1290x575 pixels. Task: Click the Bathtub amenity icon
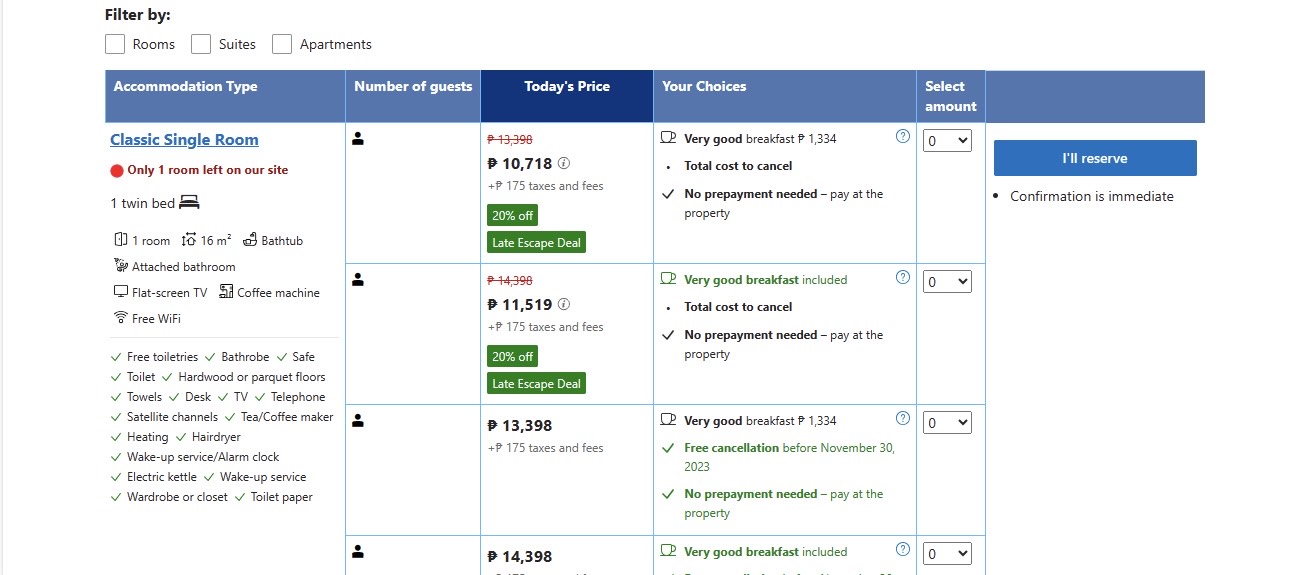tap(250, 240)
